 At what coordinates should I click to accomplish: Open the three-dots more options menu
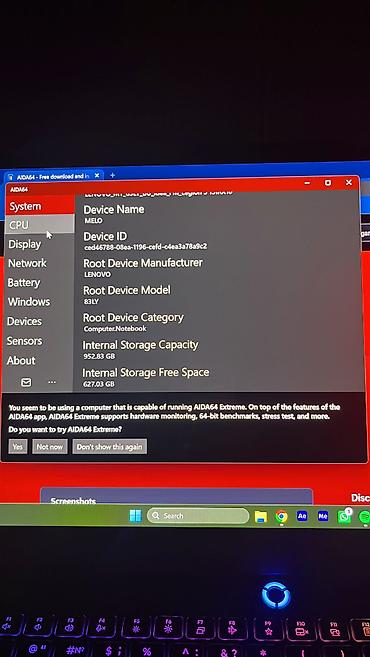click(x=52, y=382)
